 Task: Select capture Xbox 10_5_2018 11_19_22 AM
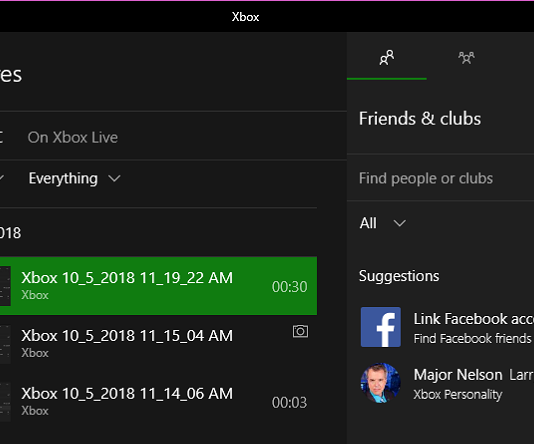[x=158, y=286]
